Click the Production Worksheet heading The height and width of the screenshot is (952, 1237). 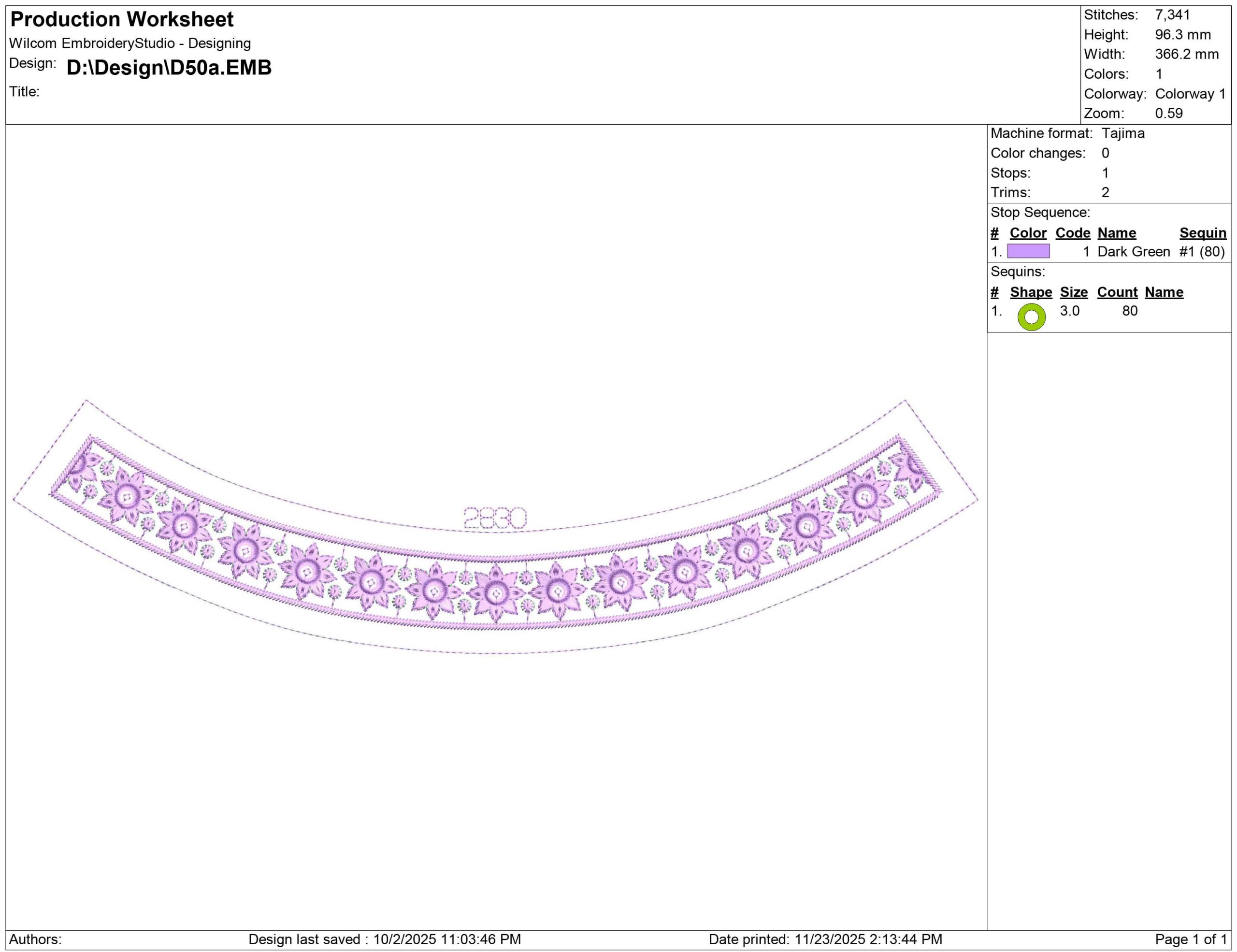click(x=122, y=19)
